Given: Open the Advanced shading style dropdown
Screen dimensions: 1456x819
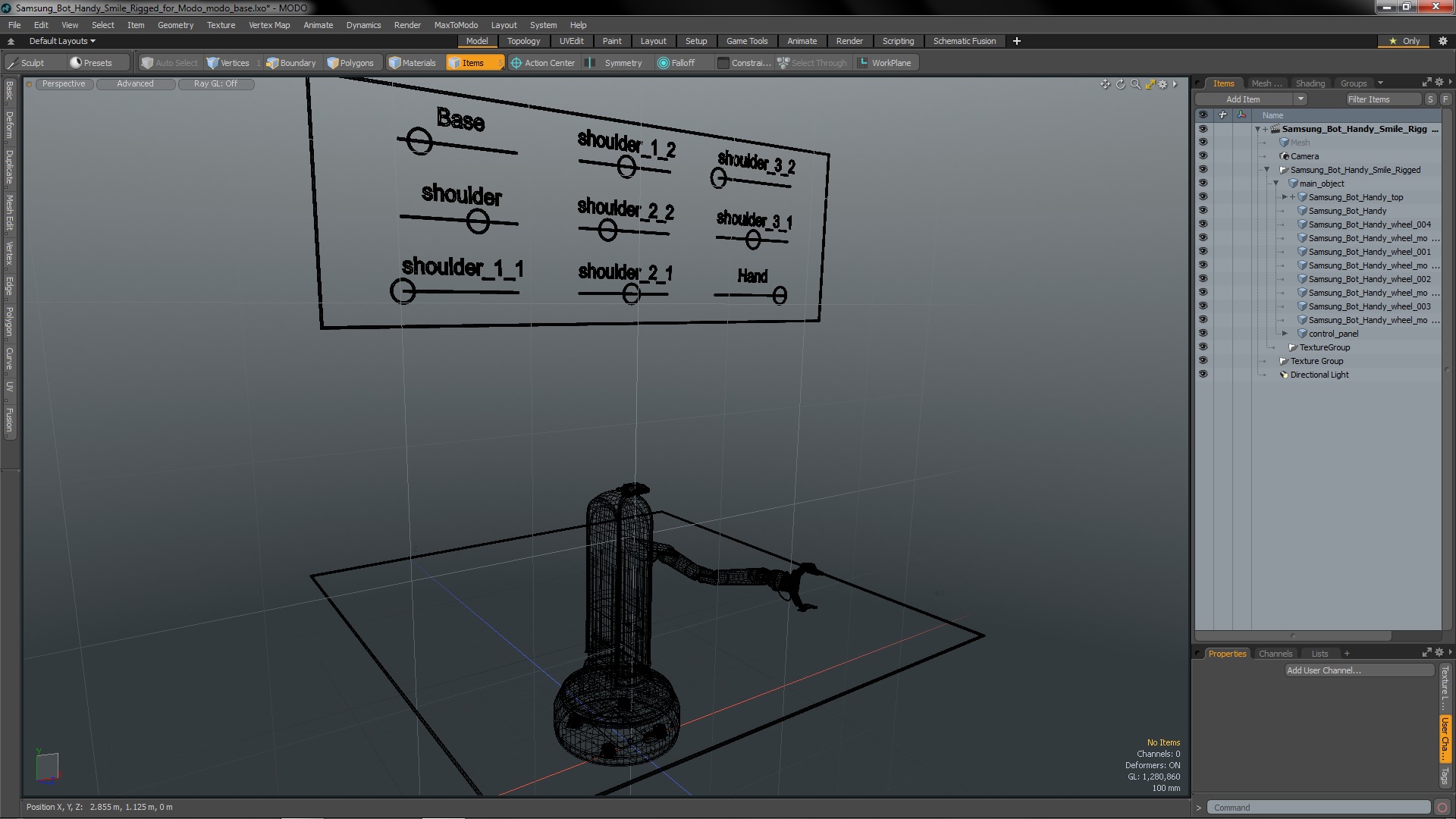Looking at the screenshot, I should 135,84.
